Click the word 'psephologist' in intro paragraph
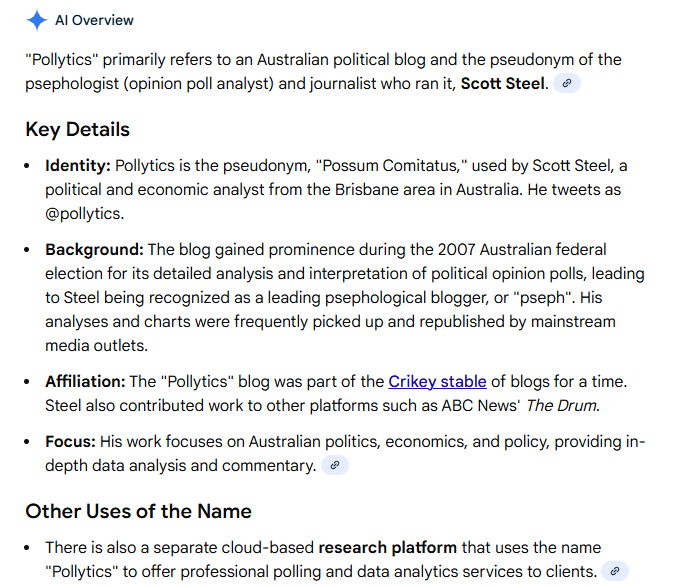This screenshot has height=586, width=675. pyautogui.click(x=71, y=84)
